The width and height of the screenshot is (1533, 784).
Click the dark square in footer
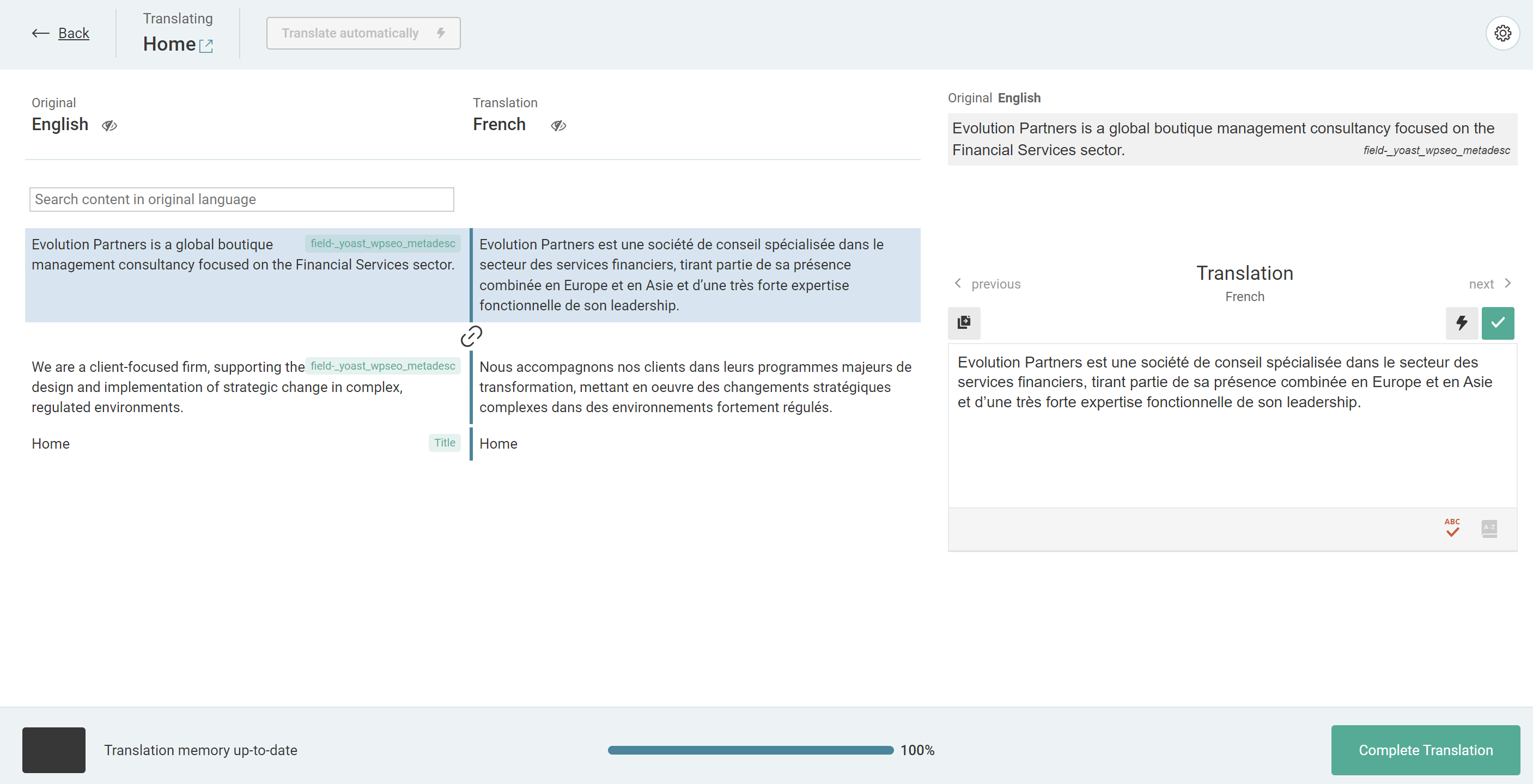click(x=53, y=750)
